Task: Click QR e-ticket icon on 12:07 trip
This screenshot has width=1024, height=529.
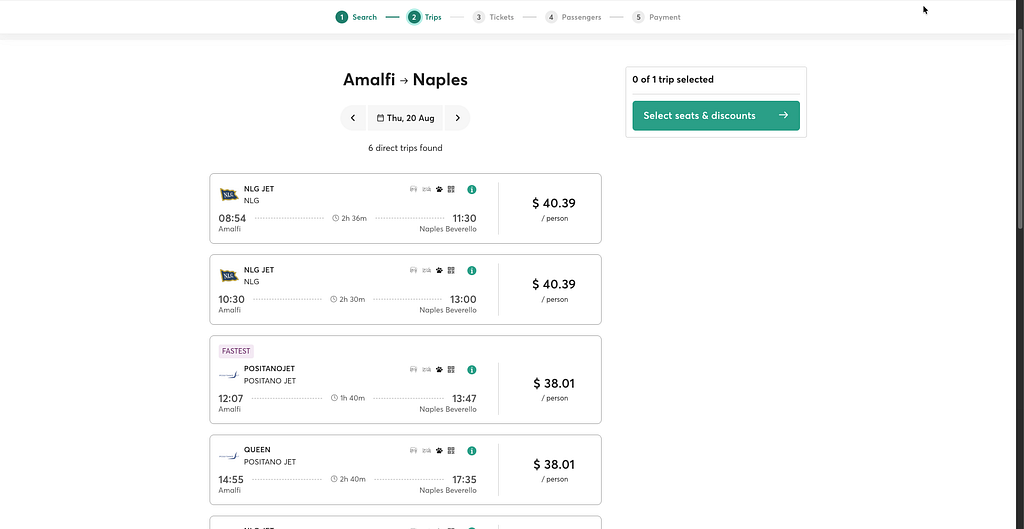Action: point(451,370)
